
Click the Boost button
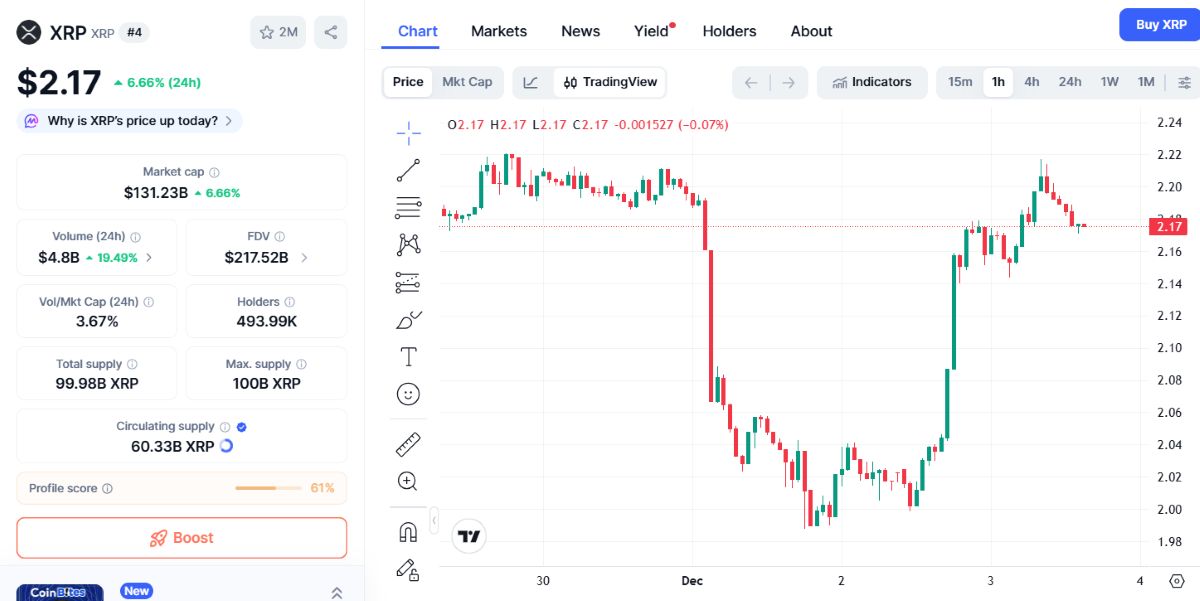182,538
